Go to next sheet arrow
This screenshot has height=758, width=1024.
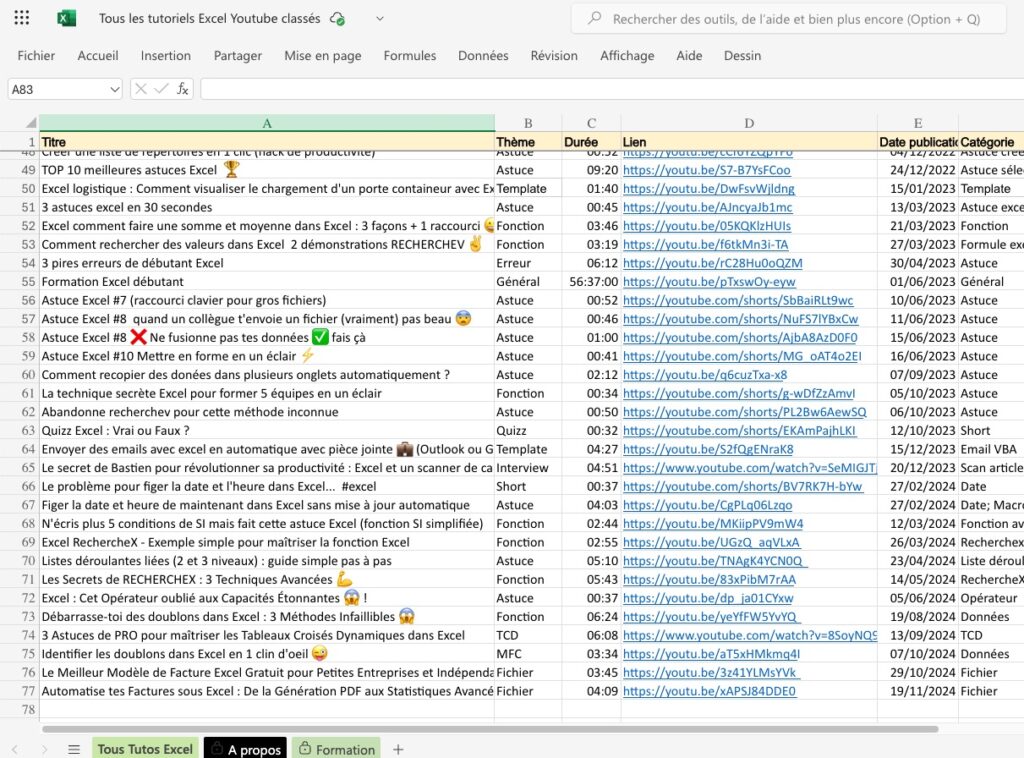(x=44, y=750)
